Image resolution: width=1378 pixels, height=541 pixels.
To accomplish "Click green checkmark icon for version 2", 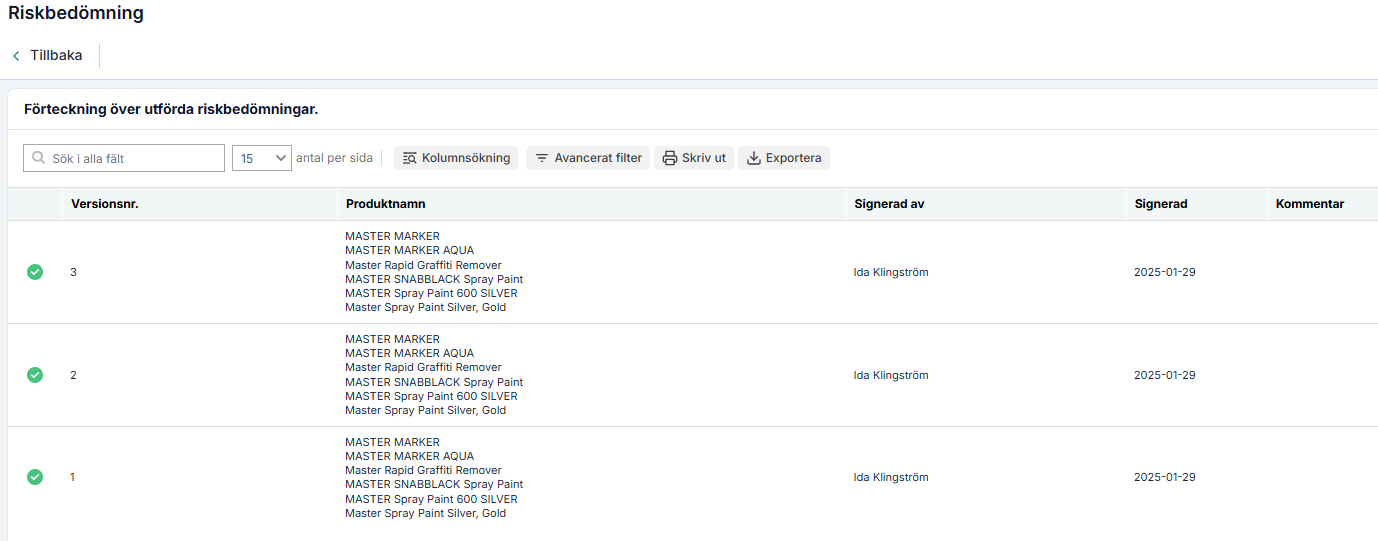I will [35, 375].
